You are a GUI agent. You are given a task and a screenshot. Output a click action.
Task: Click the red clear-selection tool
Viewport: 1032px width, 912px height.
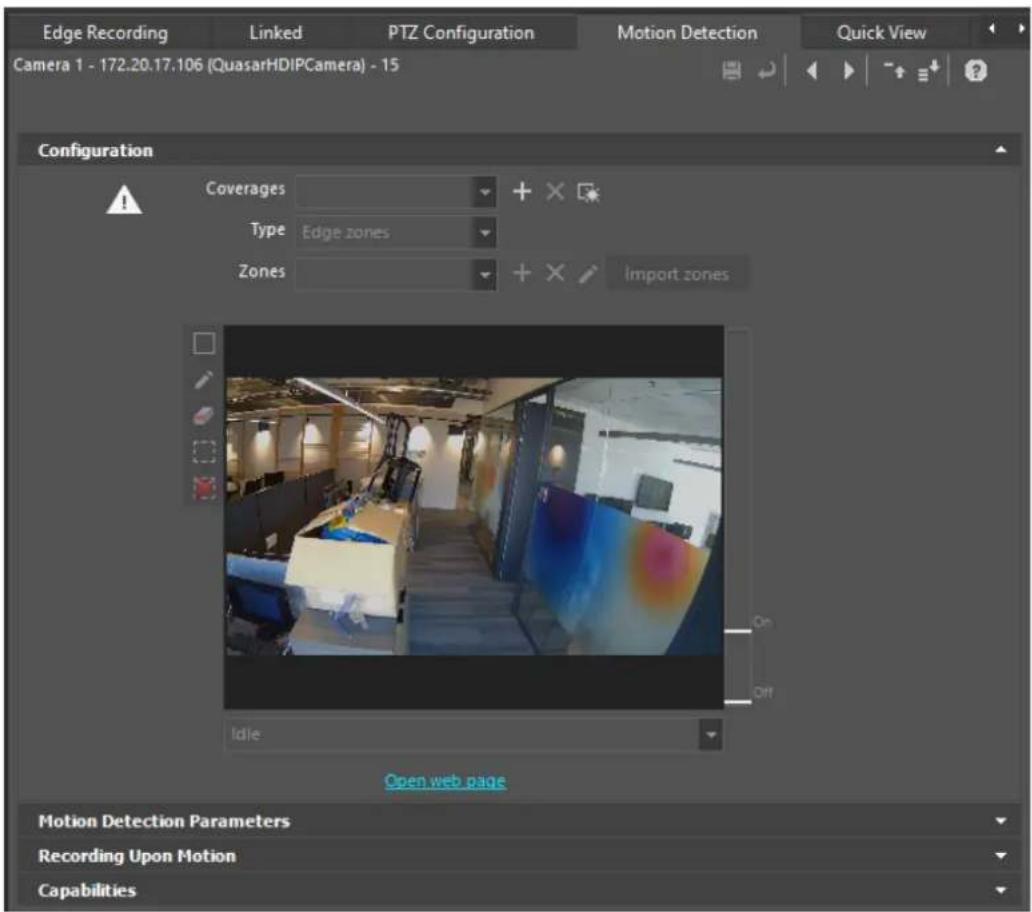204,488
